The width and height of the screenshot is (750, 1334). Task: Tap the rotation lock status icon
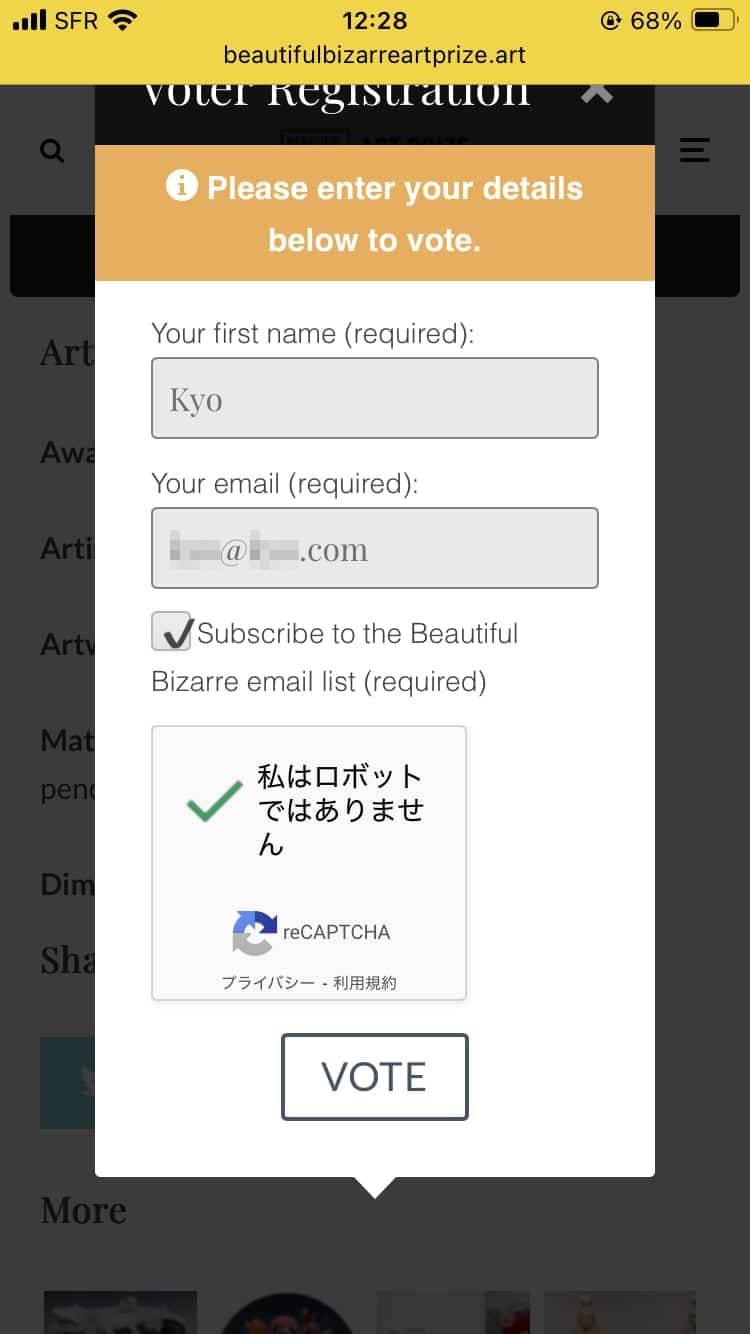pyautogui.click(x=610, y=21)
